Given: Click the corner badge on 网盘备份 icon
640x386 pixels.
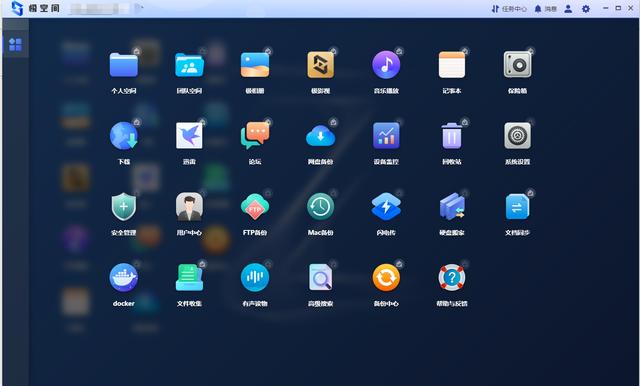Looking at the screenshot, I should (333, 122).
